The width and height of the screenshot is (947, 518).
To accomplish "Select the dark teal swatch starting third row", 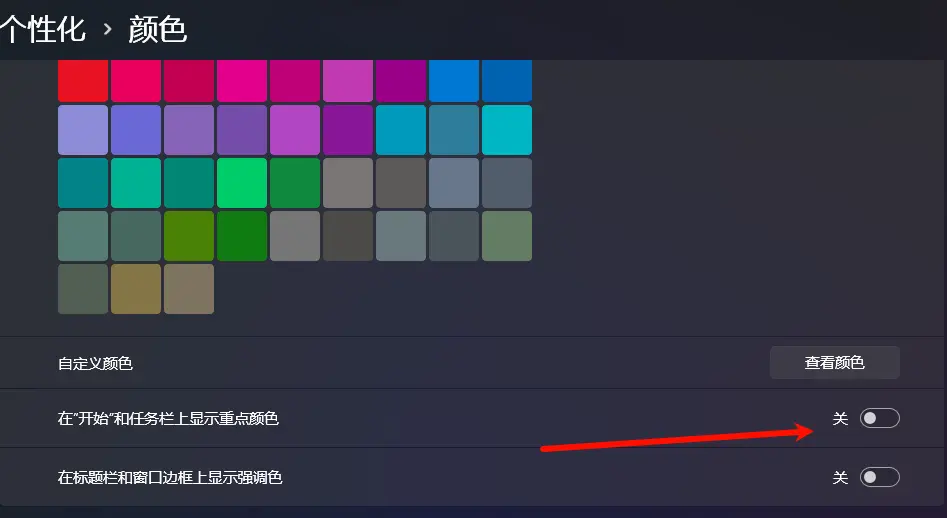I will pos(83,183).
